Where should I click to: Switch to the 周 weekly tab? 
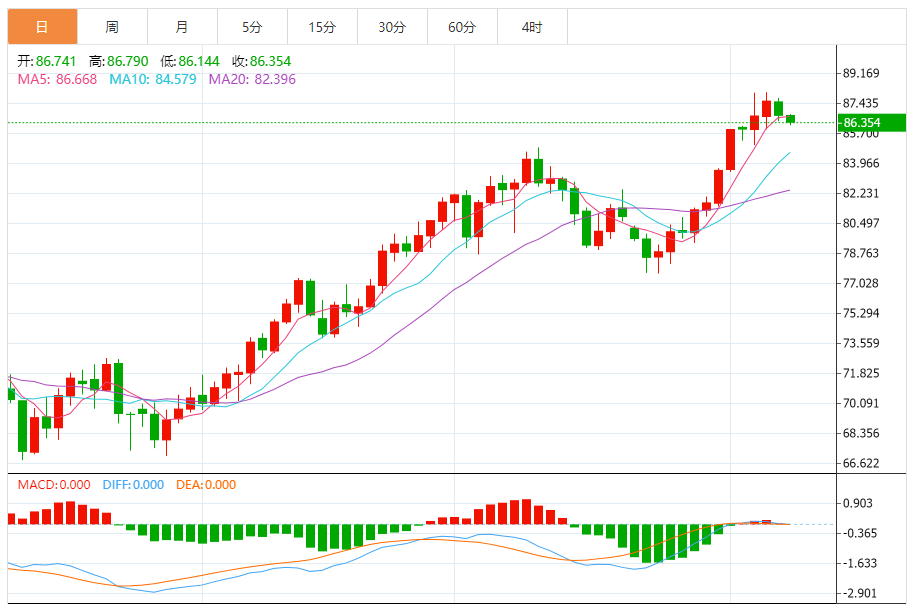[x=112, y=27]
